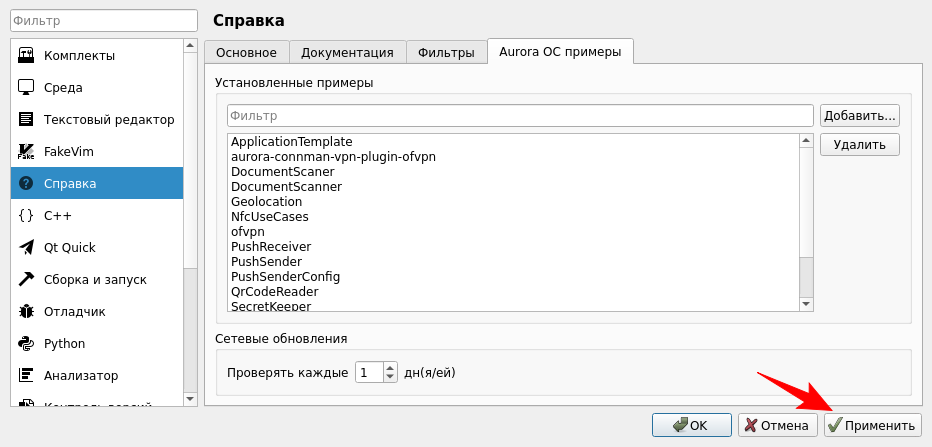Click the Комплекты kits icon in sidebar
The width and height of the screenshot is (932, 447).
click(x=27, y=55)
